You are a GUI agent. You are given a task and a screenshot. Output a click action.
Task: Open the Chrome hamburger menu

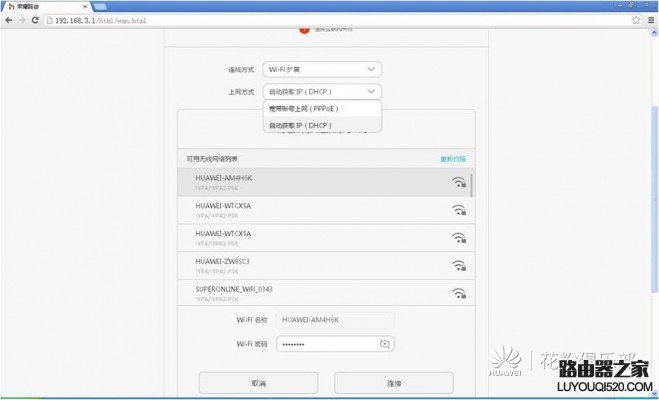click(651, 20)
